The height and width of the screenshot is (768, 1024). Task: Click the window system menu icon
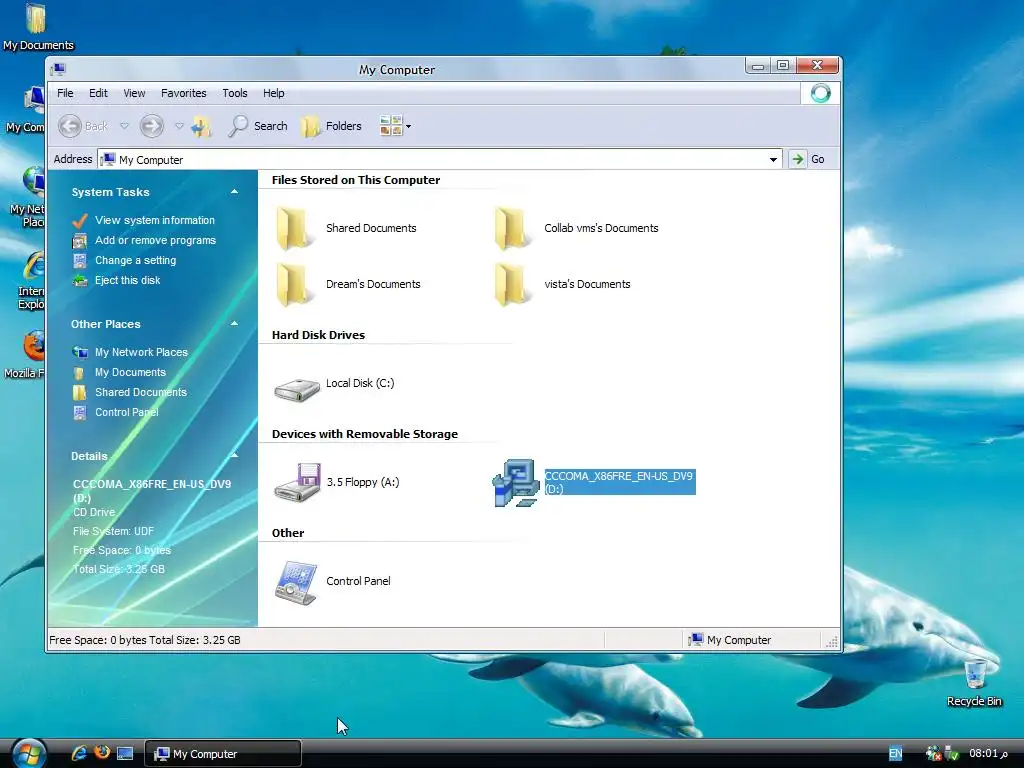tap(58, 69)
